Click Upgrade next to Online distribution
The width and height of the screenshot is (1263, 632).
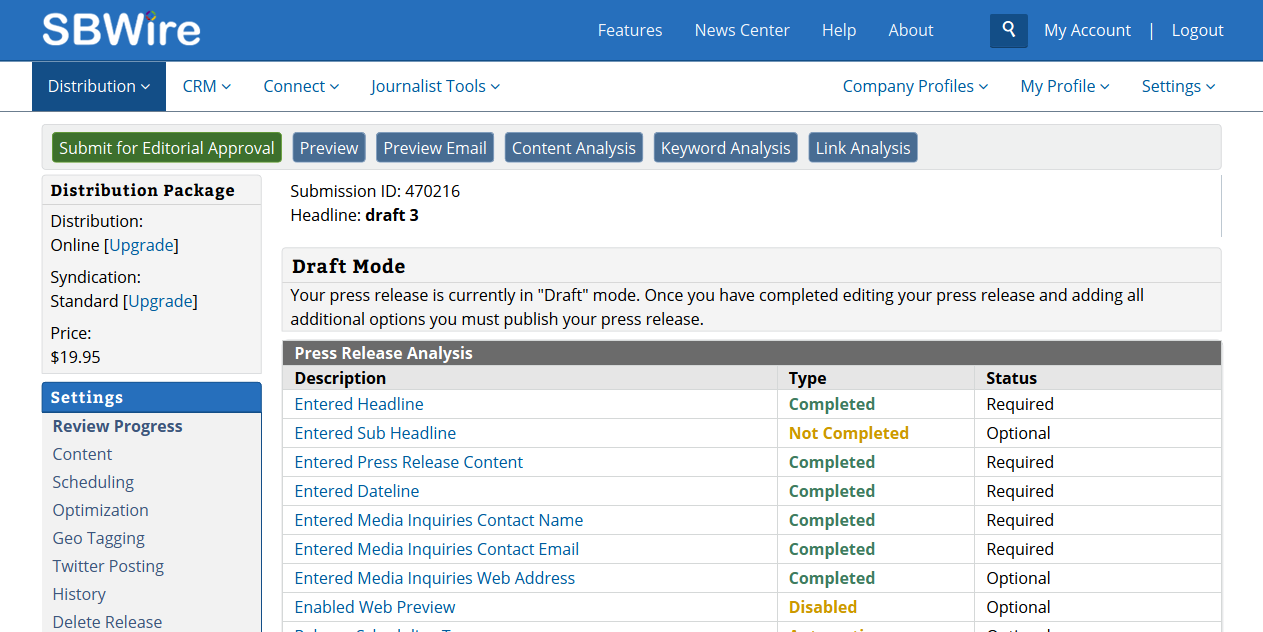pos(141,245)
